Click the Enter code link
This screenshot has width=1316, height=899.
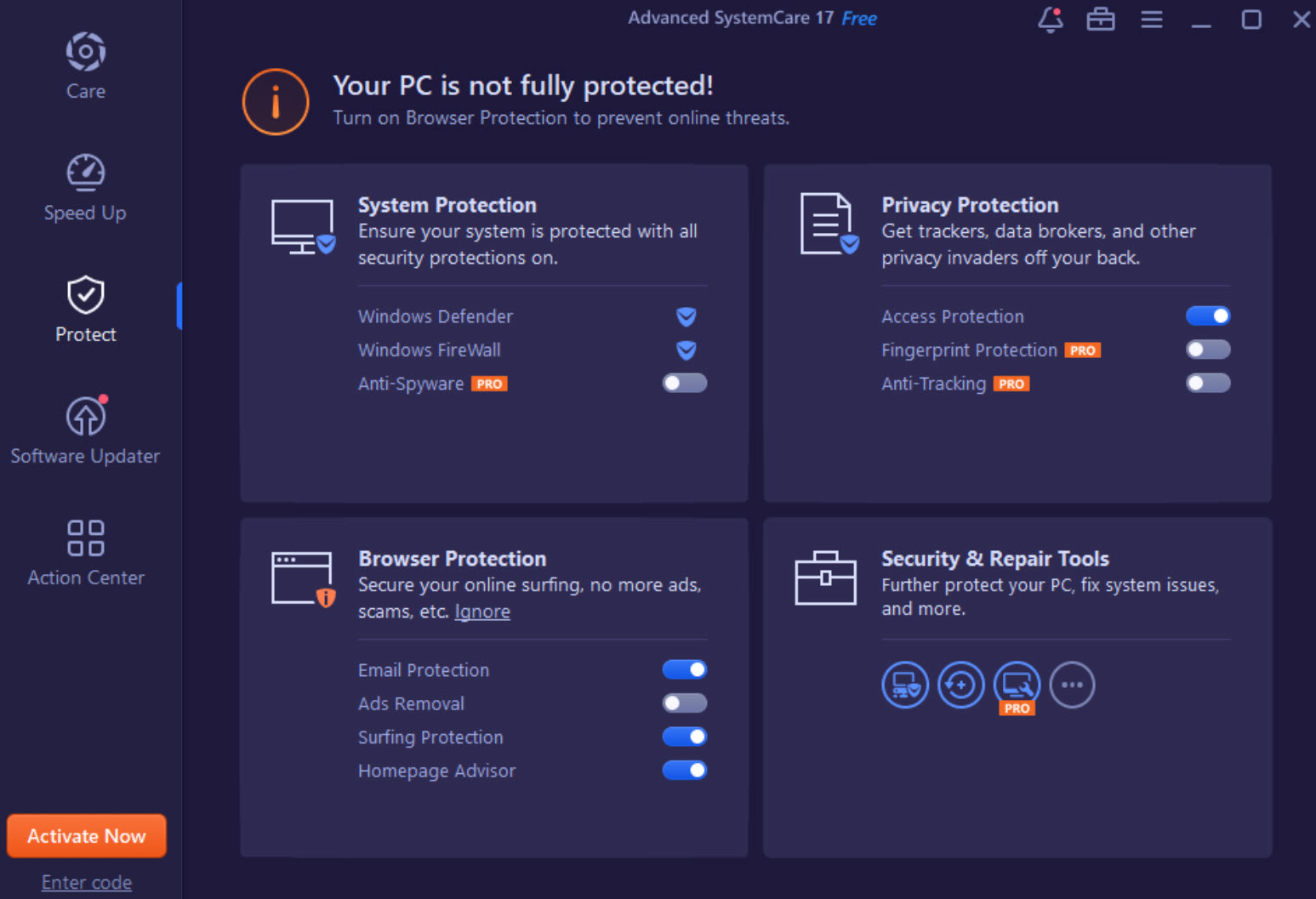tap(87, 883)
